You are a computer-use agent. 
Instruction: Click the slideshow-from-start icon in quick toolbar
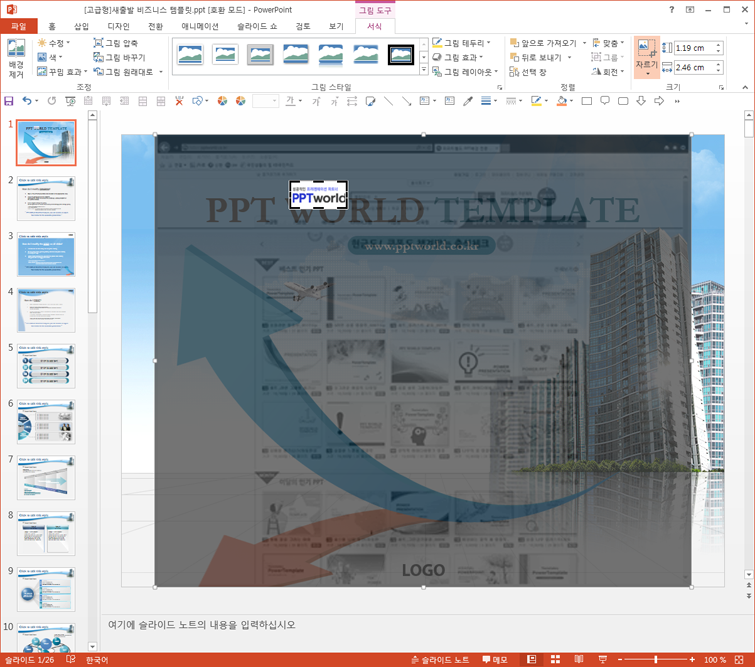[x=70, y=101]
